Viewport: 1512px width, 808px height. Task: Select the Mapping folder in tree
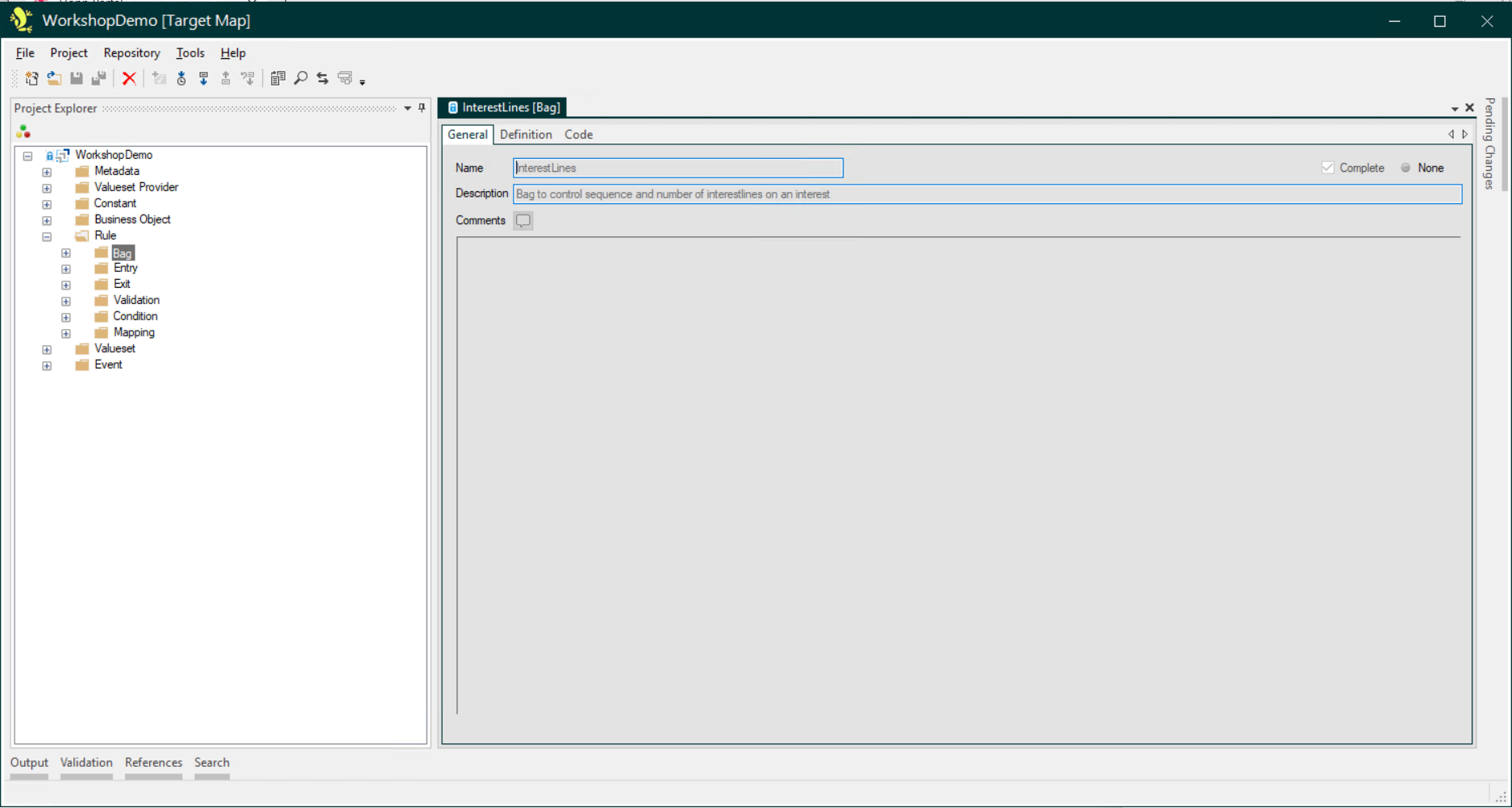pyautogui.click(x=134, y=332)
